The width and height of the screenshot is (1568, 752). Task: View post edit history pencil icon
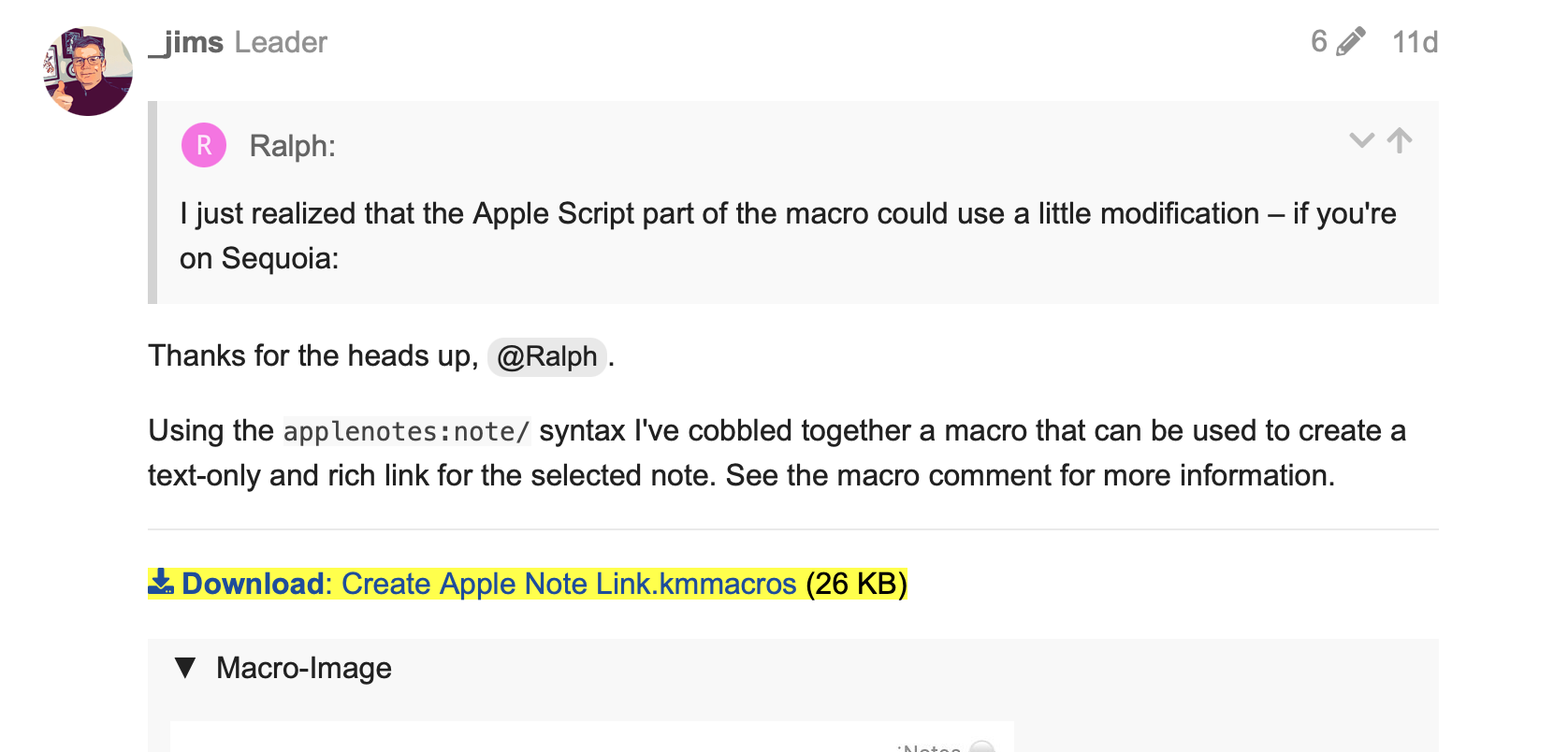[x=1351, y=42]
